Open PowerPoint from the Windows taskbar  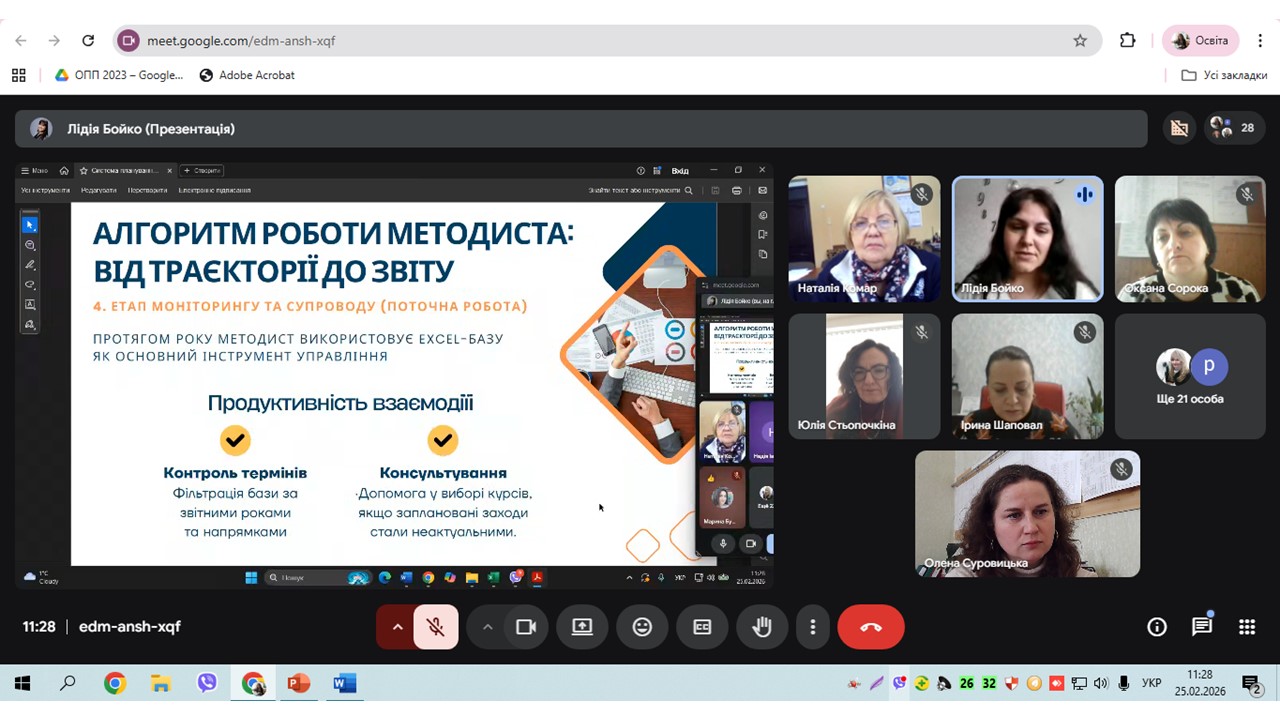tap(298, 684)
